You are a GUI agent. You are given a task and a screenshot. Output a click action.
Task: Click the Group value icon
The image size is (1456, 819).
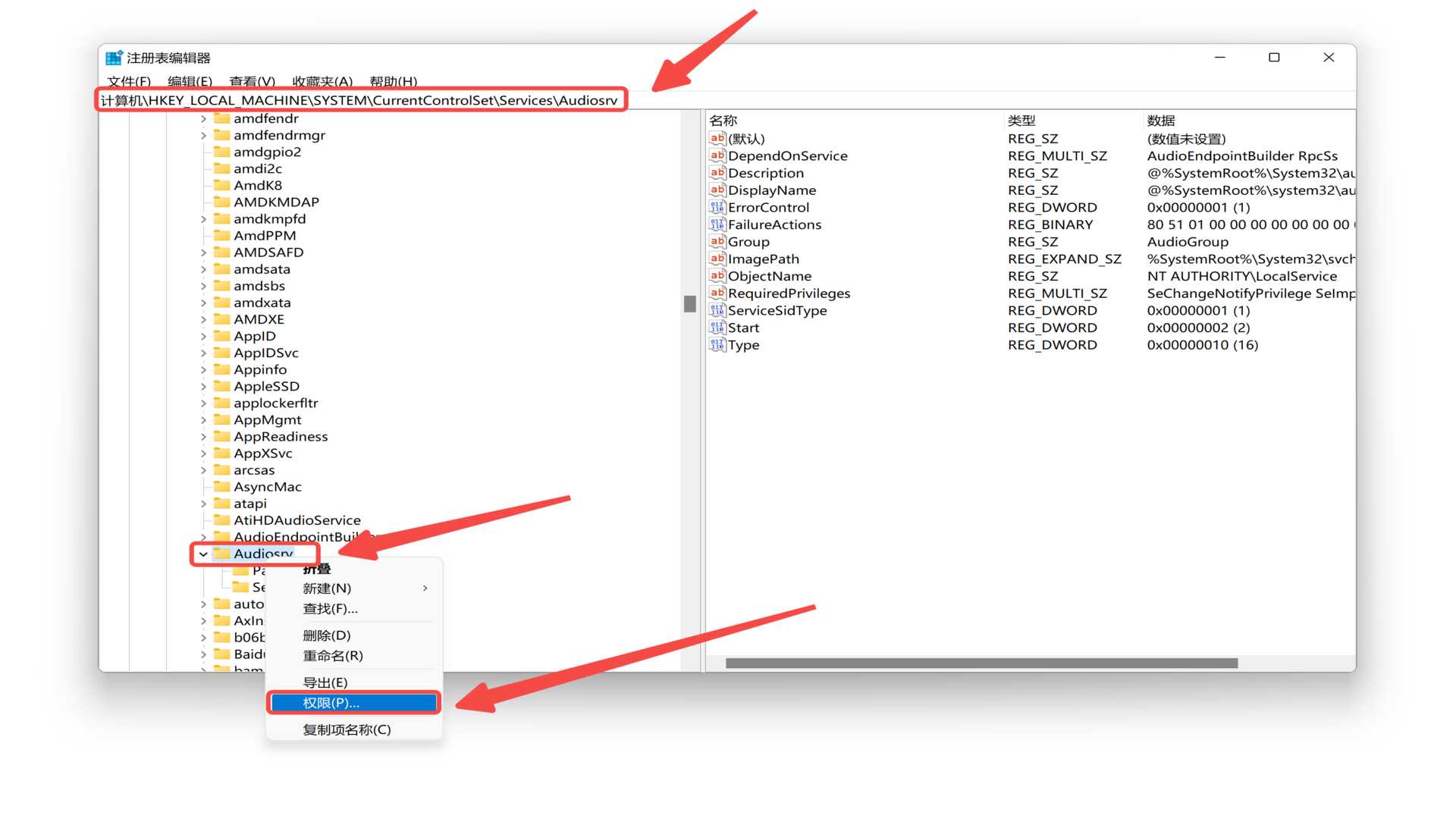717,241
